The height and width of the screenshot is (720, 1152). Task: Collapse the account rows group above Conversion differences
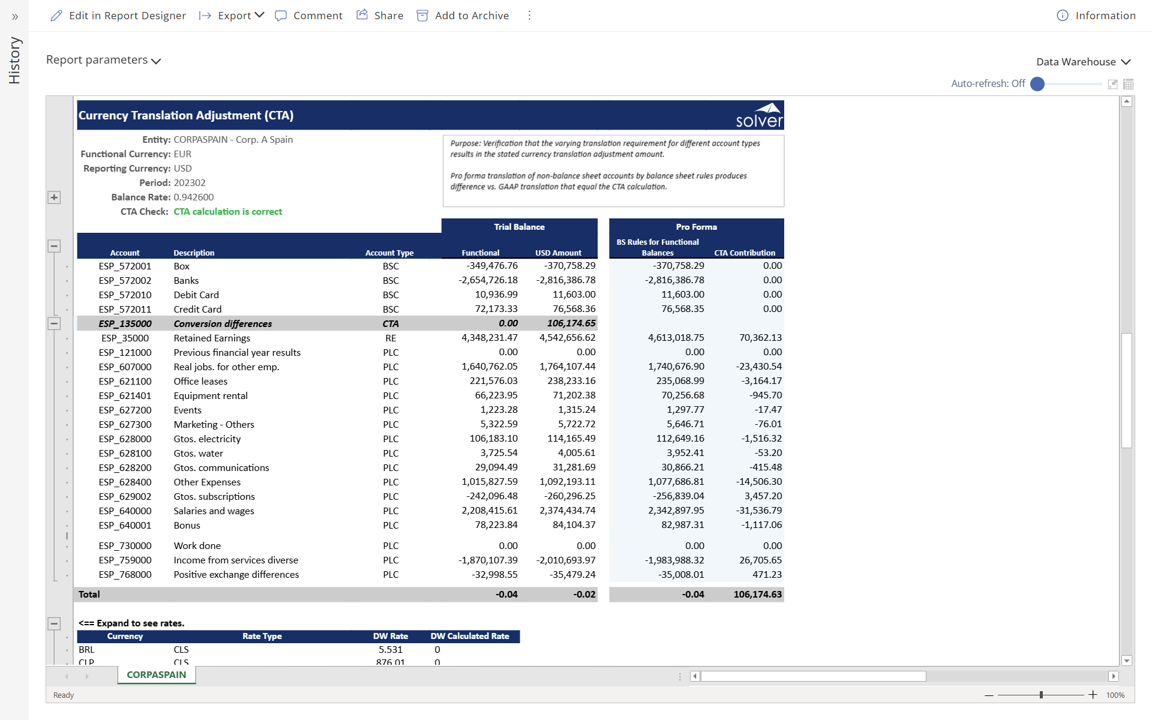pos(54,246)
